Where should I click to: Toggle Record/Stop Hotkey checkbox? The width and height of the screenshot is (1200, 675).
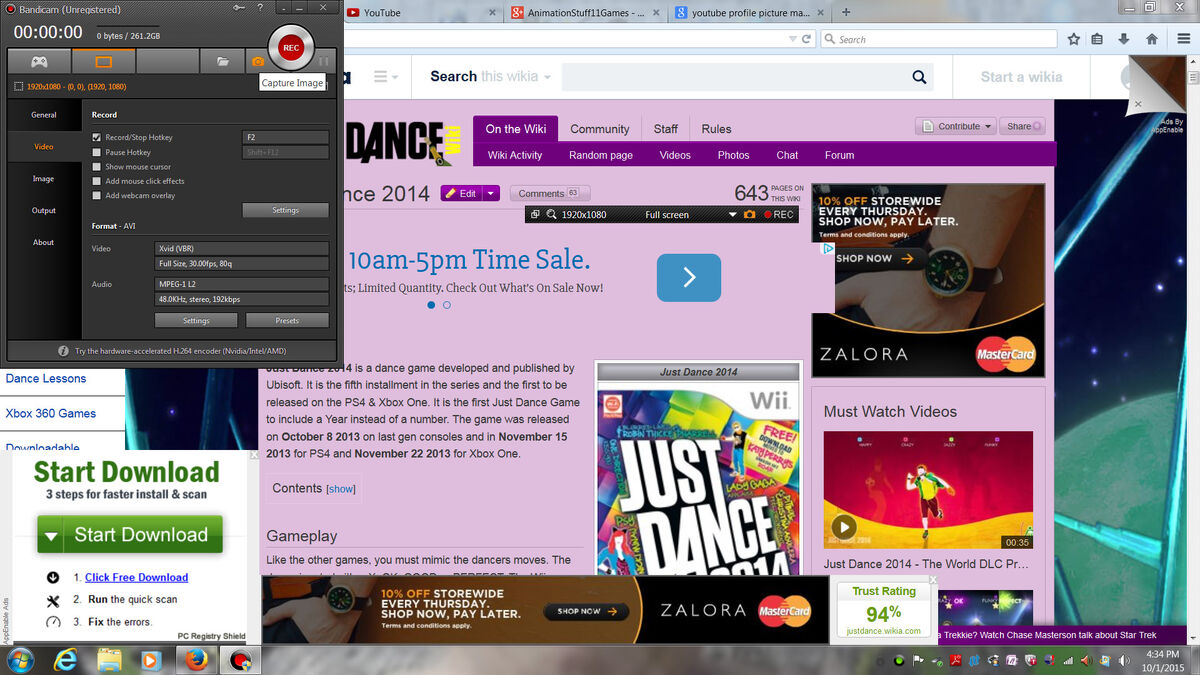tap(96, 137)
